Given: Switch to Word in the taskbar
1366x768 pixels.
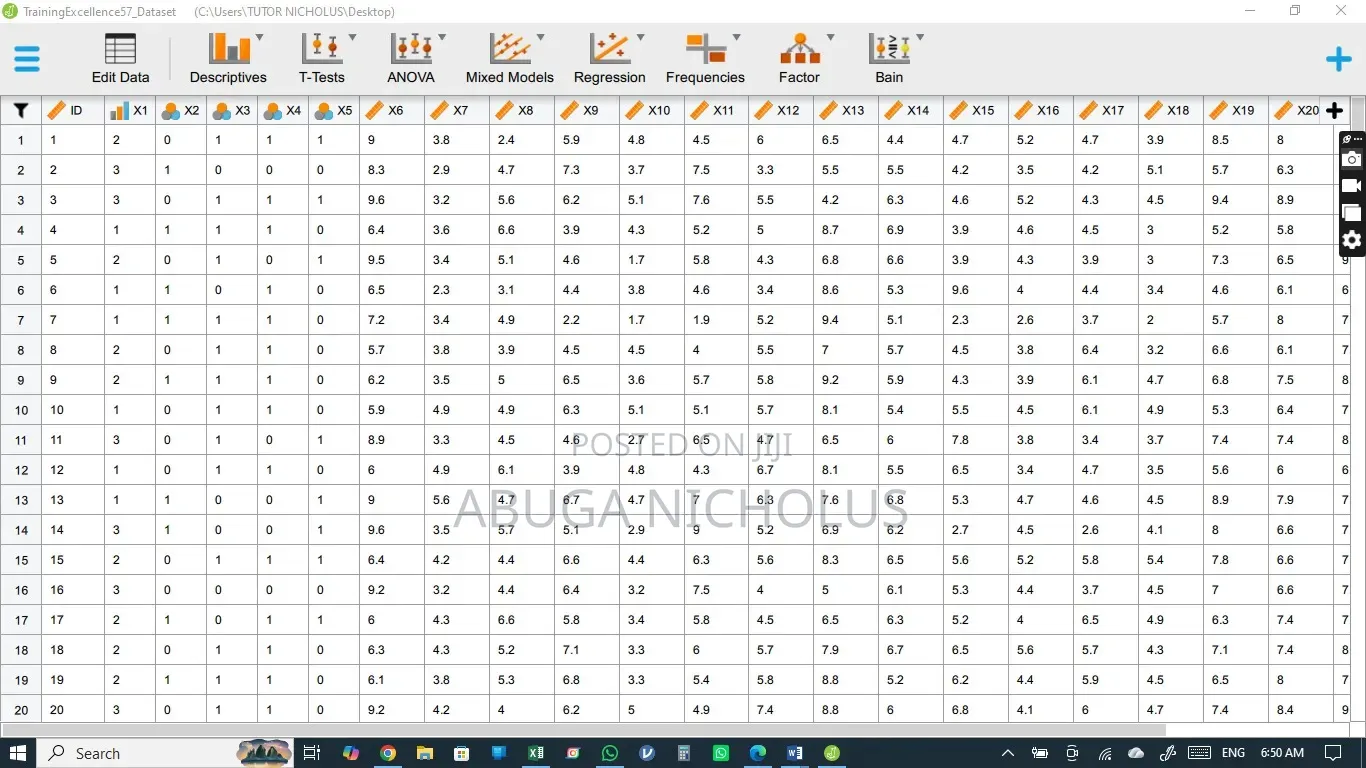Looking at the screenshot, I should point(795,753).
